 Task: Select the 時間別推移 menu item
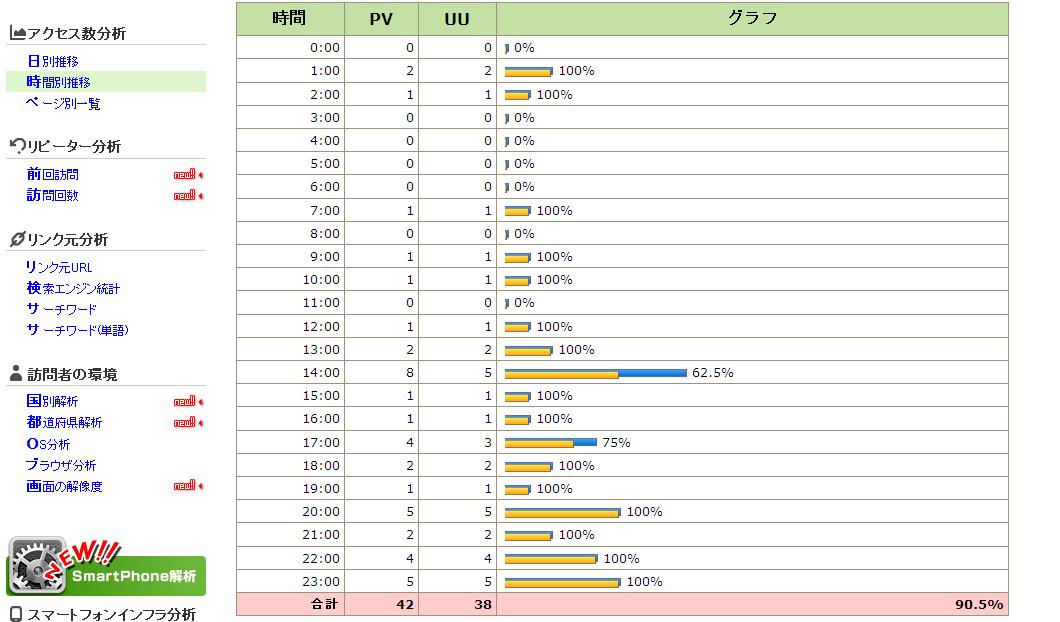click(x=58, y=82)
